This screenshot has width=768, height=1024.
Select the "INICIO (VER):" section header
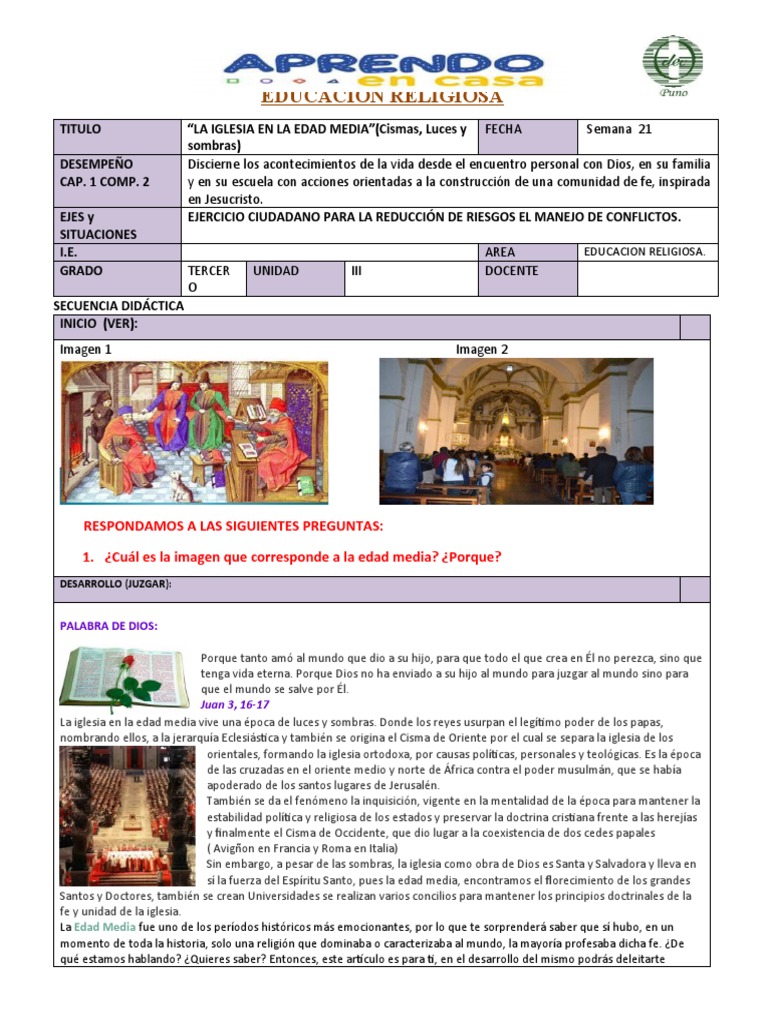tap(367, 327)
